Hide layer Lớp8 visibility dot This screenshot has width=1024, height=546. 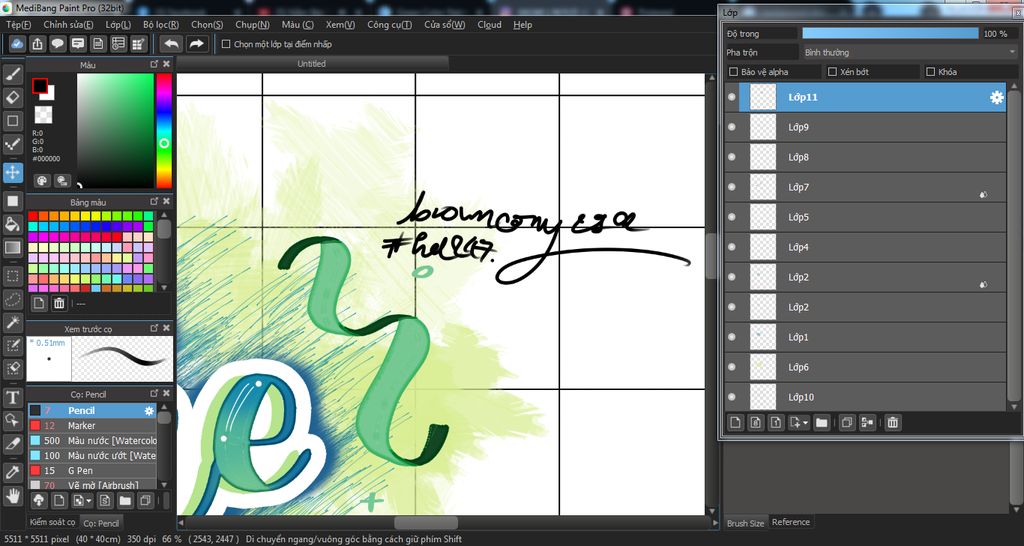[x=731, y=157]
